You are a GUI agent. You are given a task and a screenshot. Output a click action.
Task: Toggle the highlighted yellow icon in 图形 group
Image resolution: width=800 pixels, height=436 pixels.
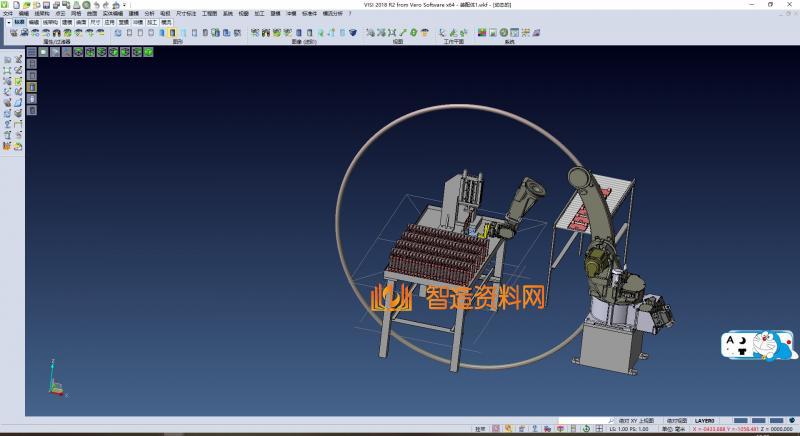(x=173, y=33)
